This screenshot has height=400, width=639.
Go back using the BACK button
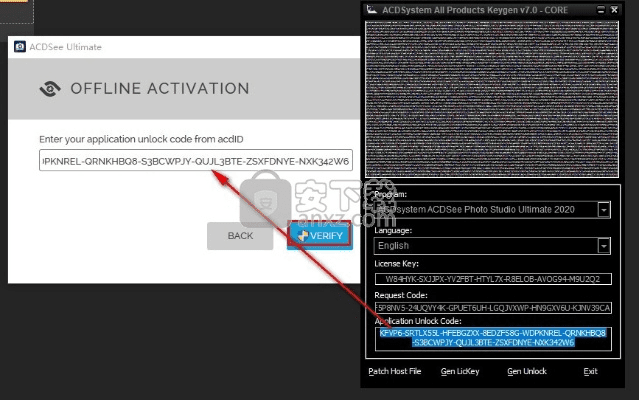pyautogui.click(x=240, y=236)
